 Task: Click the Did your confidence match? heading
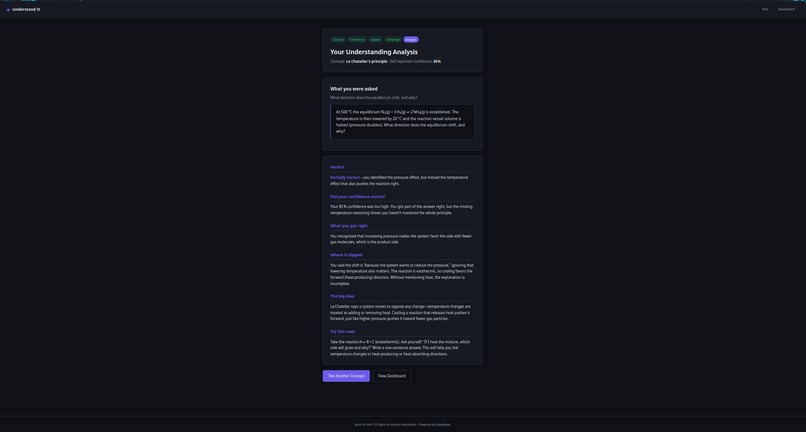pos(357,196)
